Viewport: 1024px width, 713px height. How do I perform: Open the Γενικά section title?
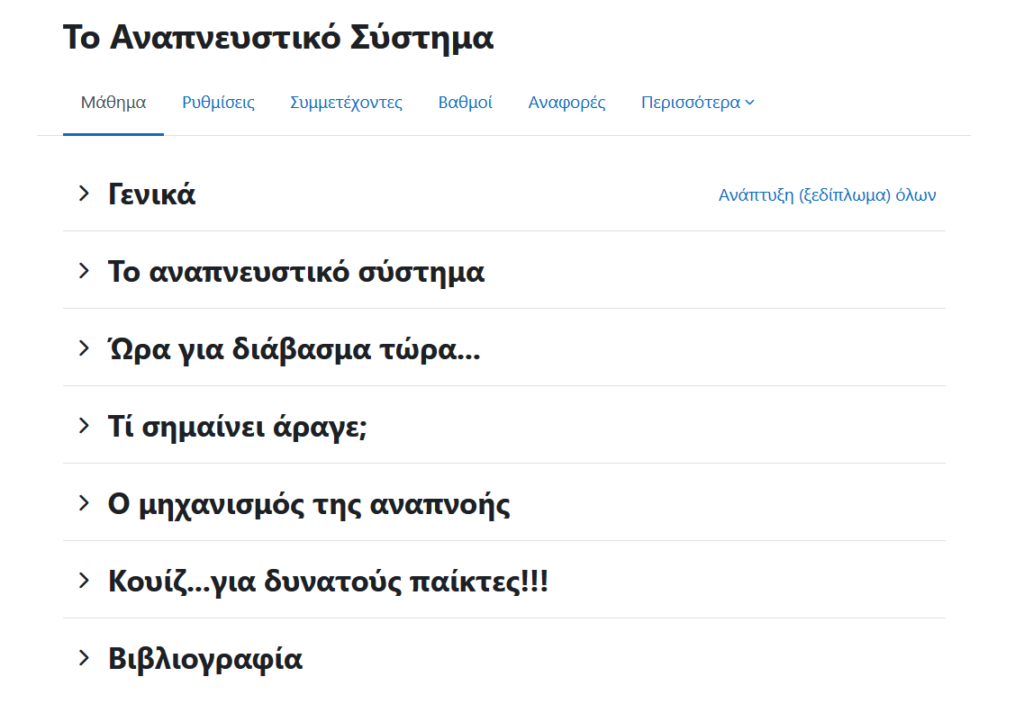tap(152, 195)
